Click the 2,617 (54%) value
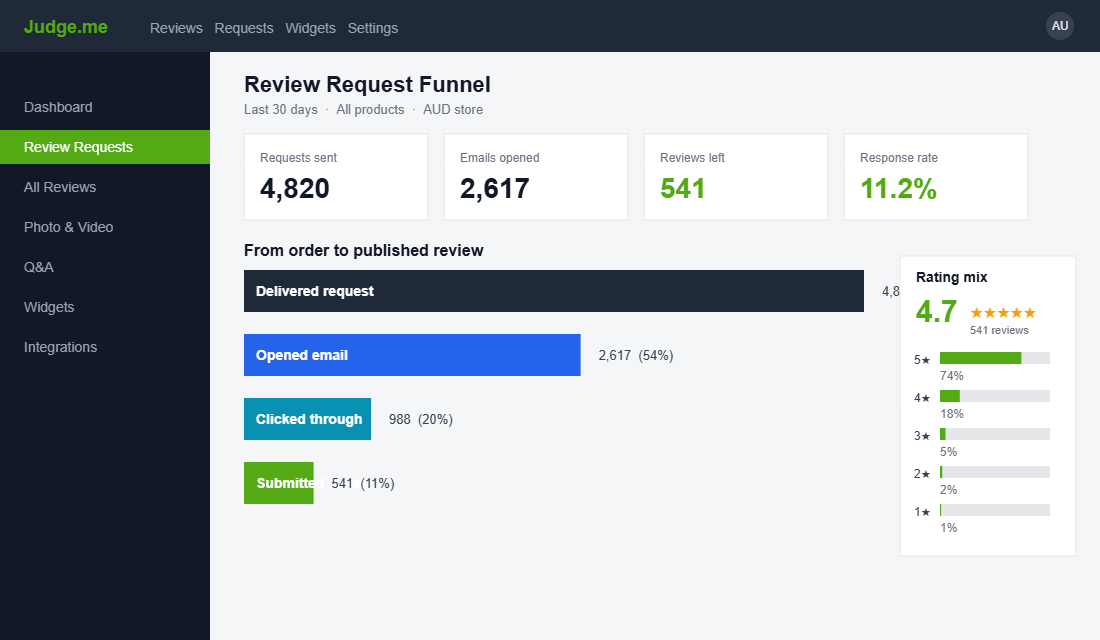 [x=636, y=355]
